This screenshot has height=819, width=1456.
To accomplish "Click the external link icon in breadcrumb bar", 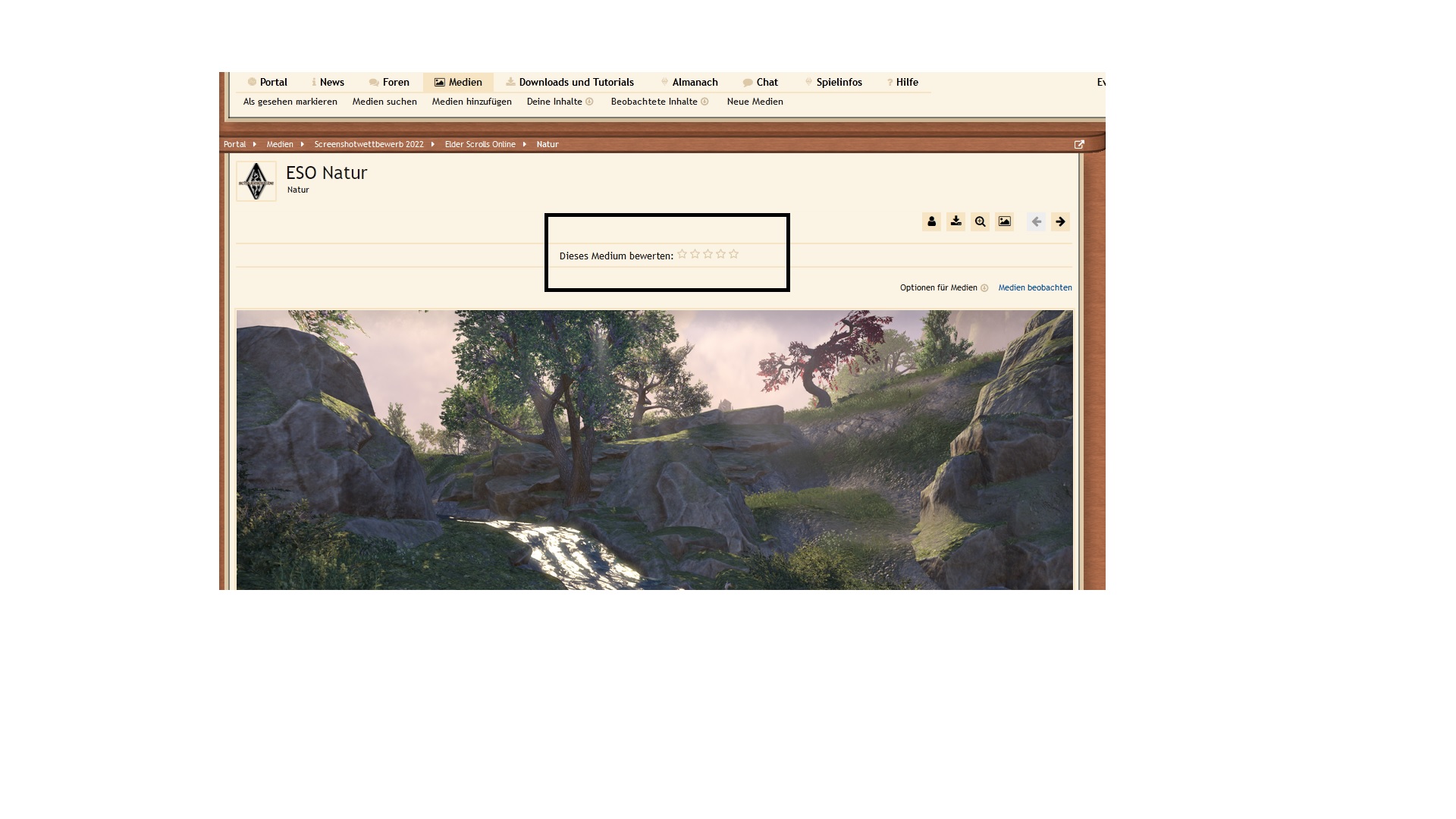I will pos(1079,144).
